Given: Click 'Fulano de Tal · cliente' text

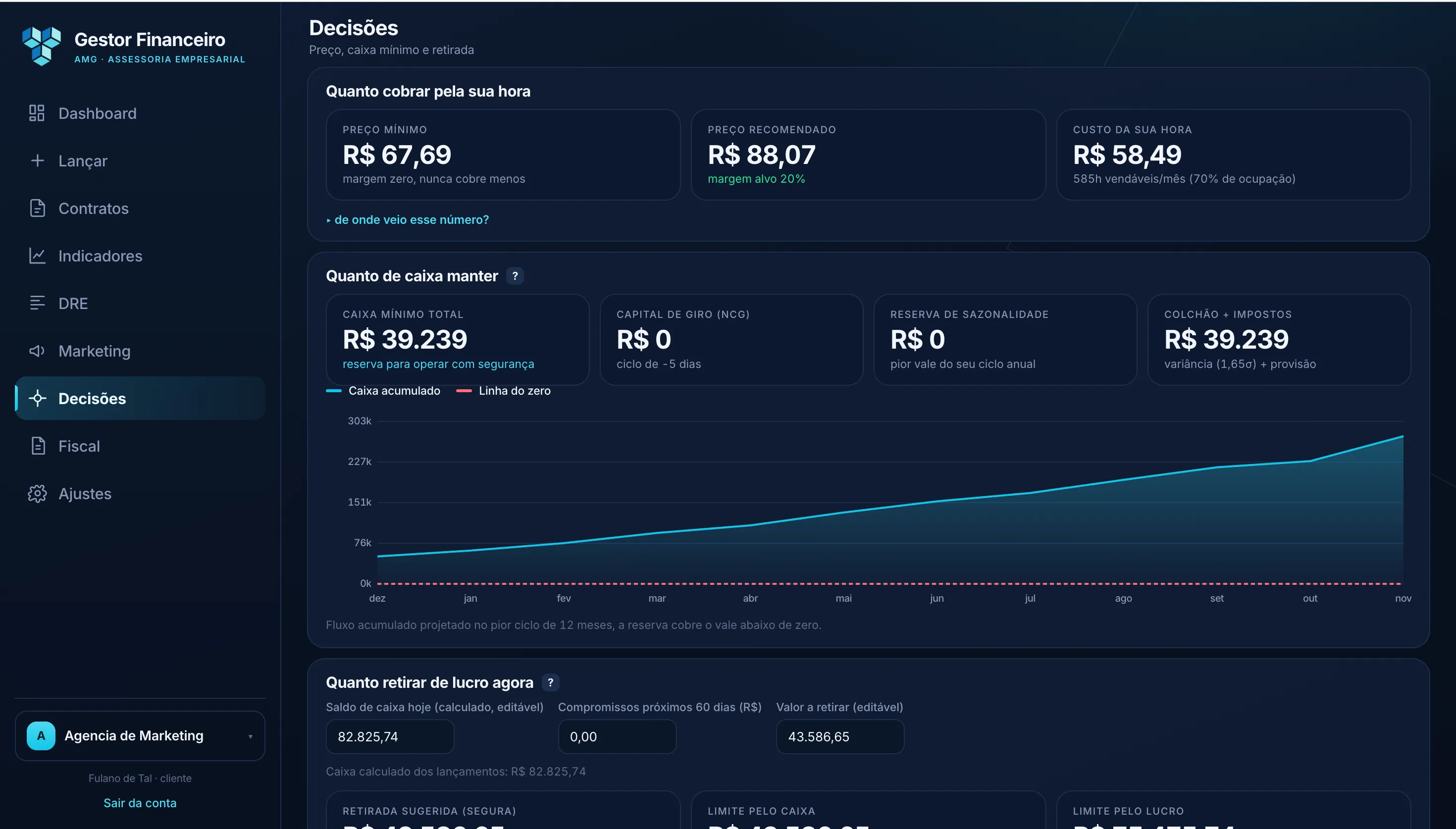Looking at the screenshot, I should point(140,778).
